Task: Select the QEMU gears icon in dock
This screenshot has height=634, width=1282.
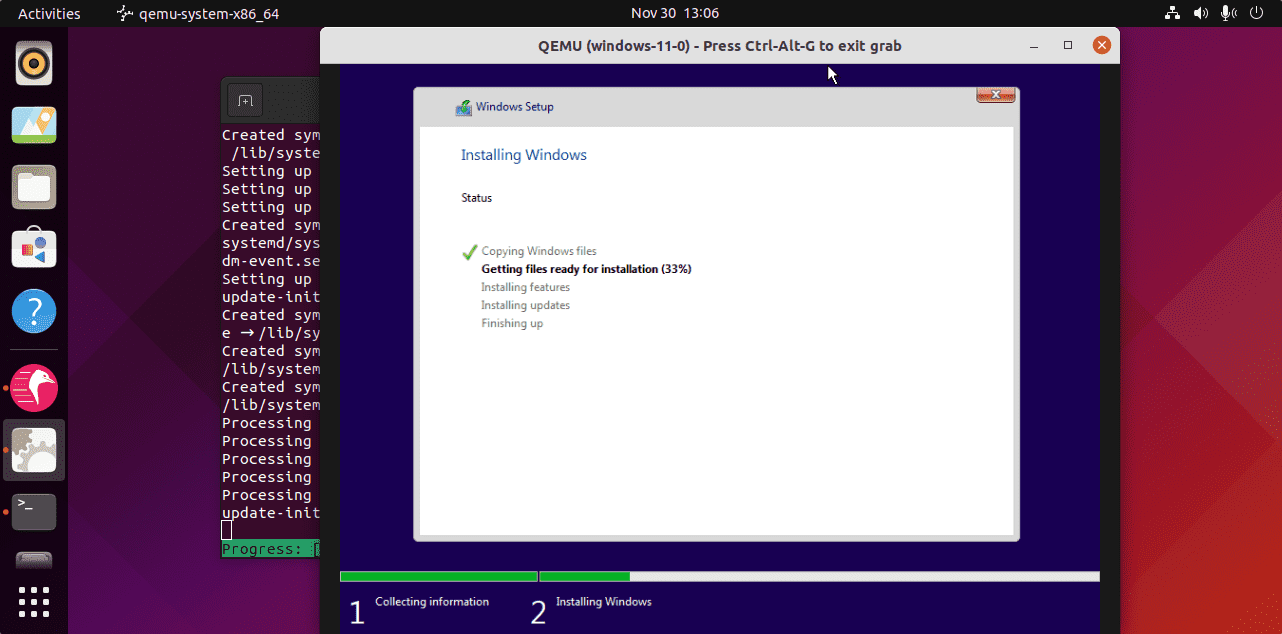Action: click(34, 450)
